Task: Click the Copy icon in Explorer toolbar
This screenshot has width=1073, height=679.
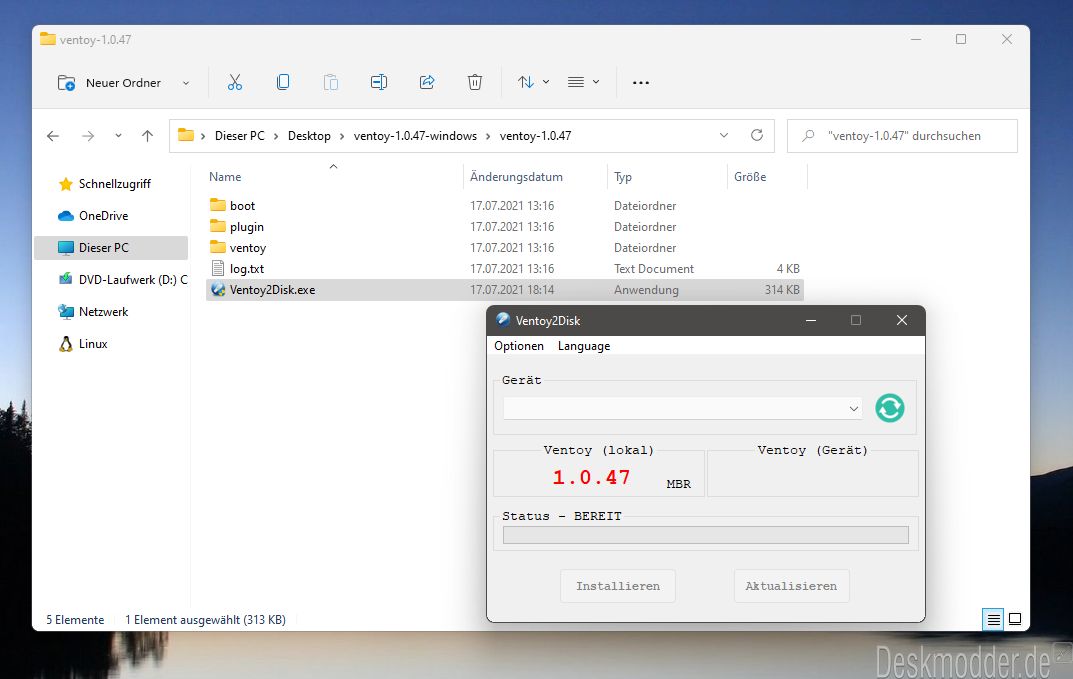Action: point(283,83)
